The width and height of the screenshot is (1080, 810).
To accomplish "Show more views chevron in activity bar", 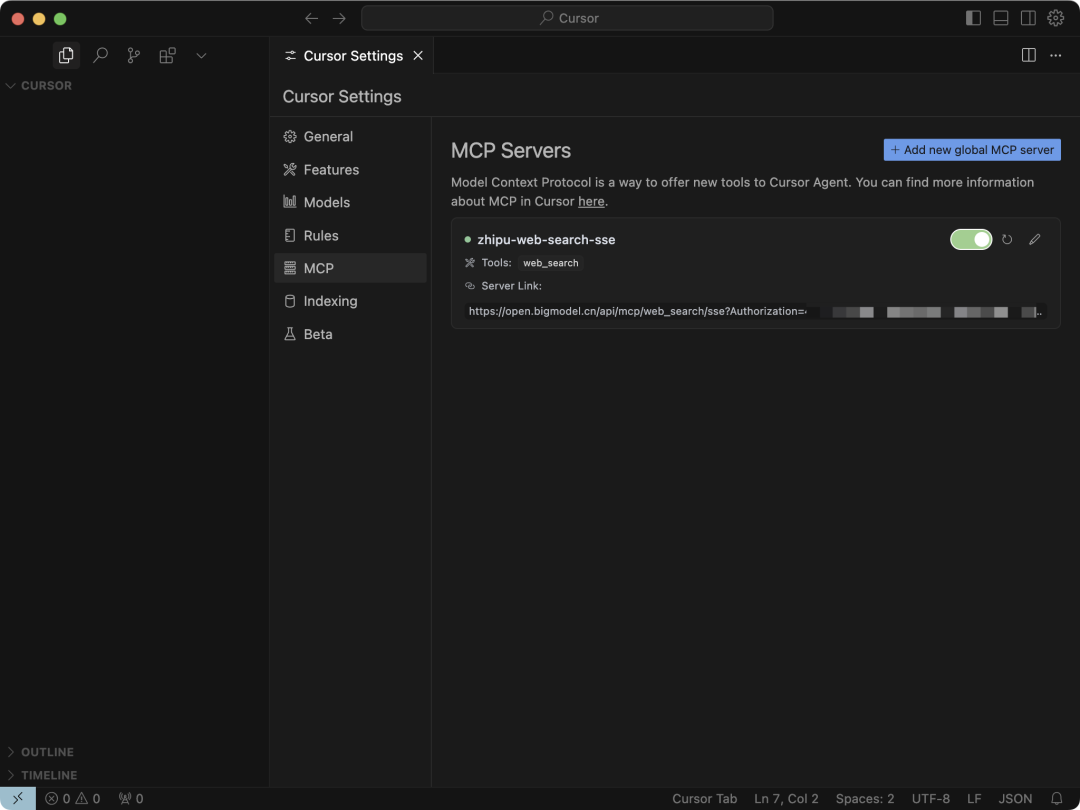I will [201, 56].
